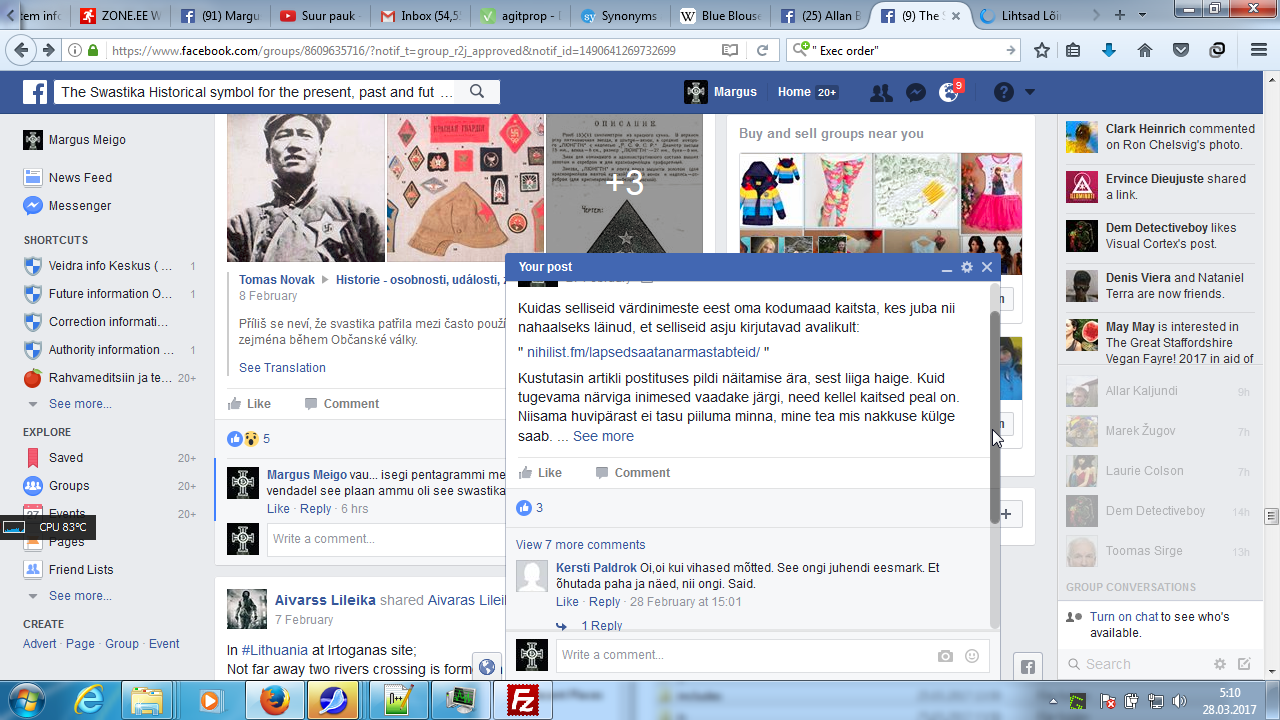Open Friend Requests icon in header

click(x=881, y=93)
